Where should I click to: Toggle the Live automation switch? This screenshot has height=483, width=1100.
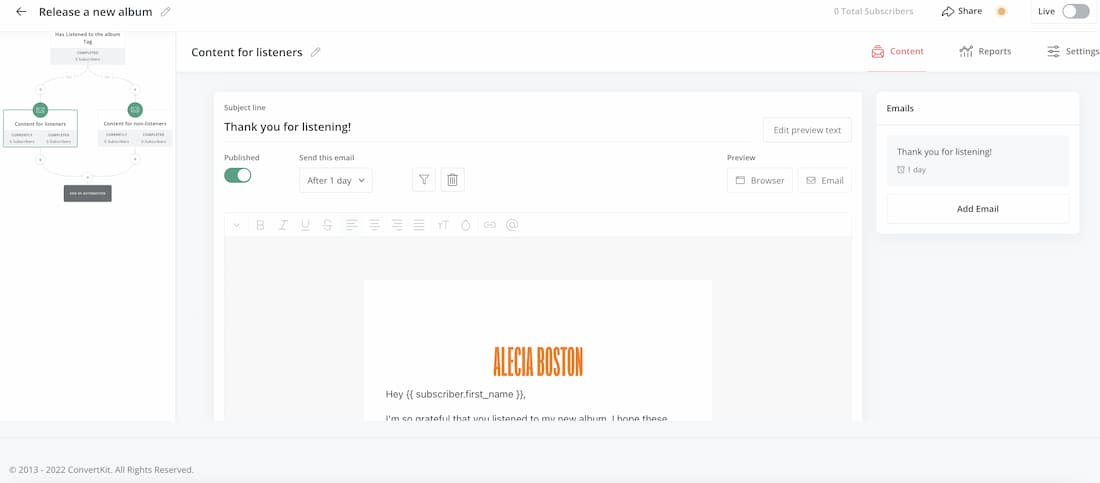[1075, 11]
